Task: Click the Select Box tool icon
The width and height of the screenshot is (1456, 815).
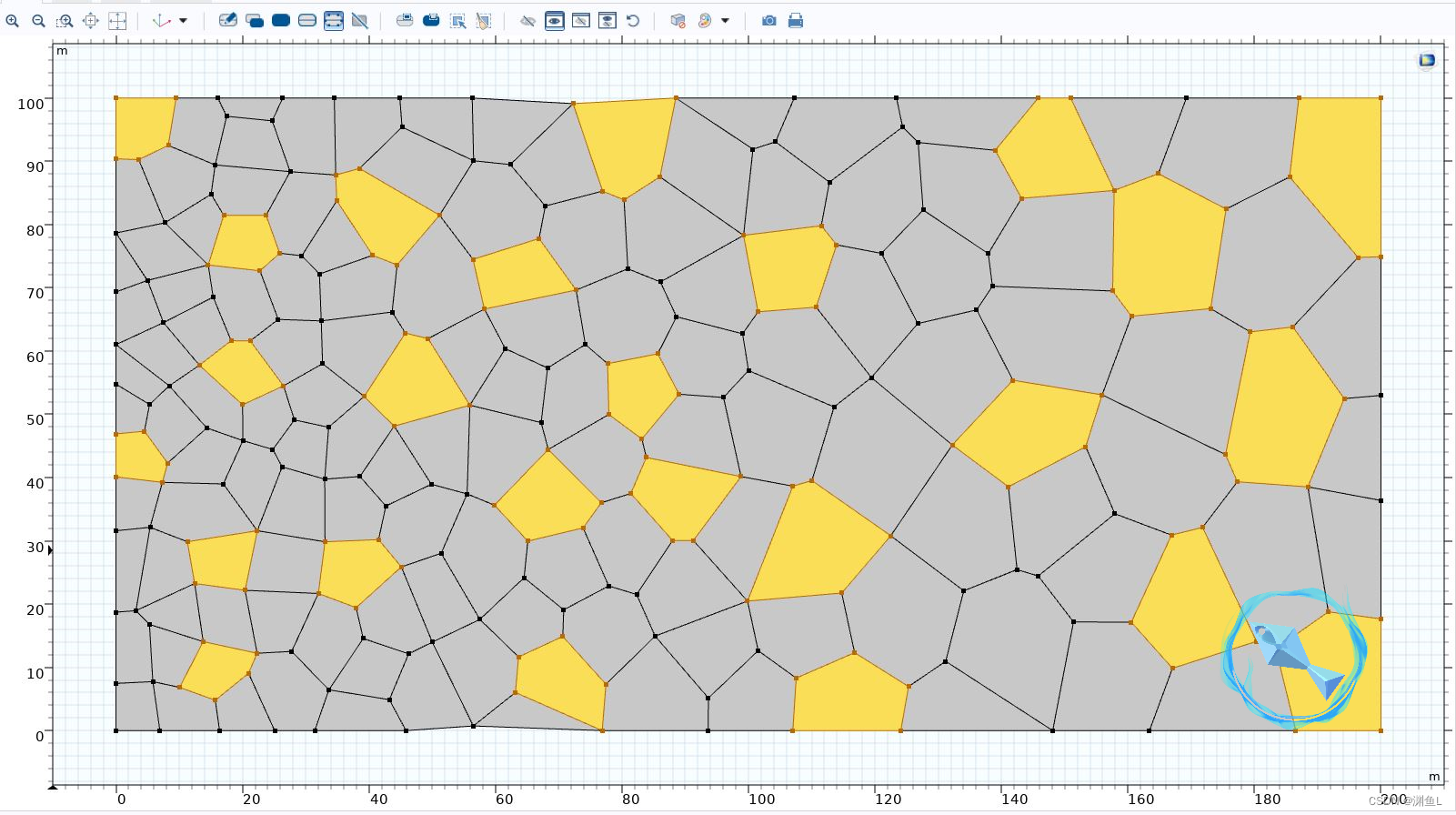Action: [458, 21]
